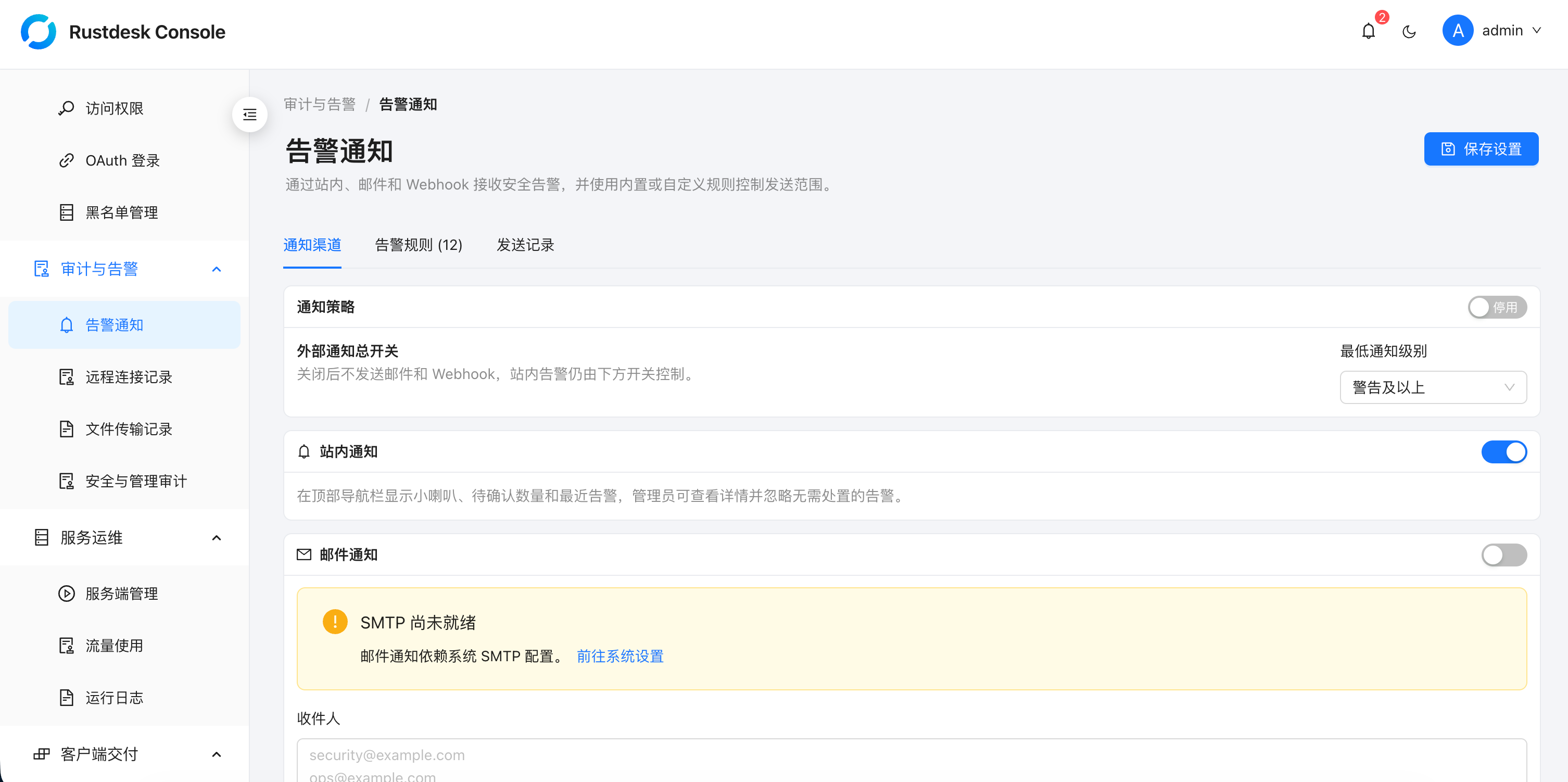Collapse the 审计与告警 menu group chevron
1568x782 pixels.
click(216, 269)
